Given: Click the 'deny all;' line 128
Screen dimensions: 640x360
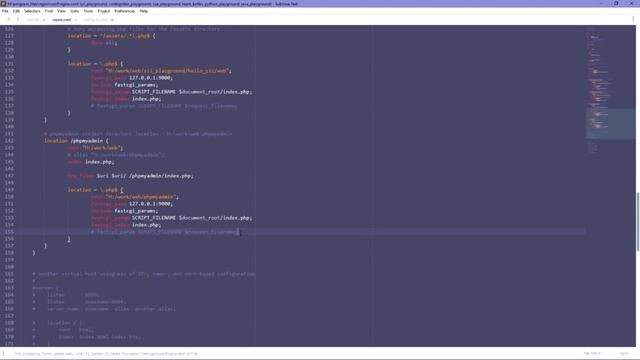Looking at the screenshot, I should (x=104, y=43).
